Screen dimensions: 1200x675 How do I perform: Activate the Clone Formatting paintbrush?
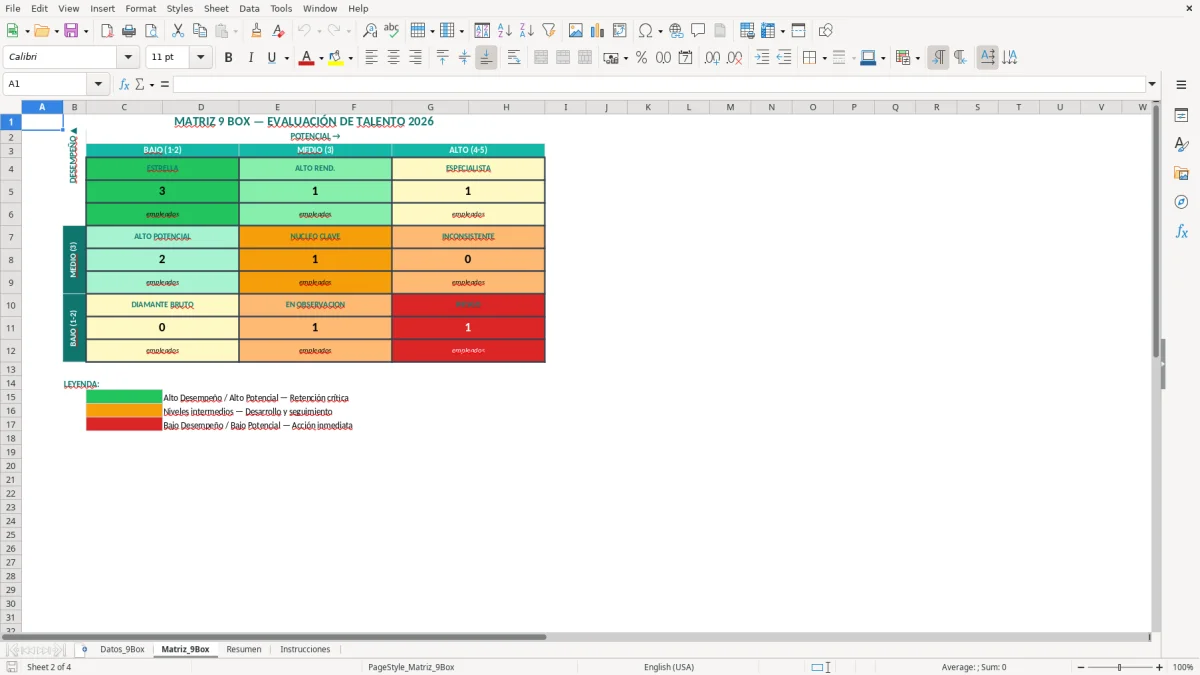[x=257, y=31]
